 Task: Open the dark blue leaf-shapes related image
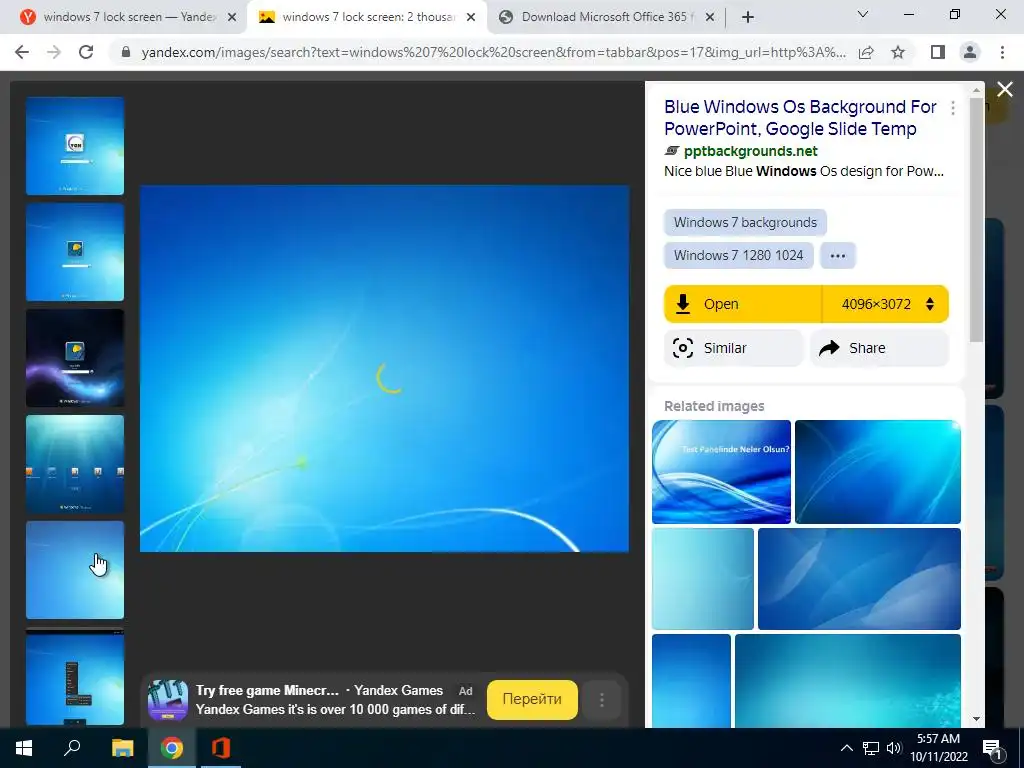pyautogui.click(x=859, y=579)
